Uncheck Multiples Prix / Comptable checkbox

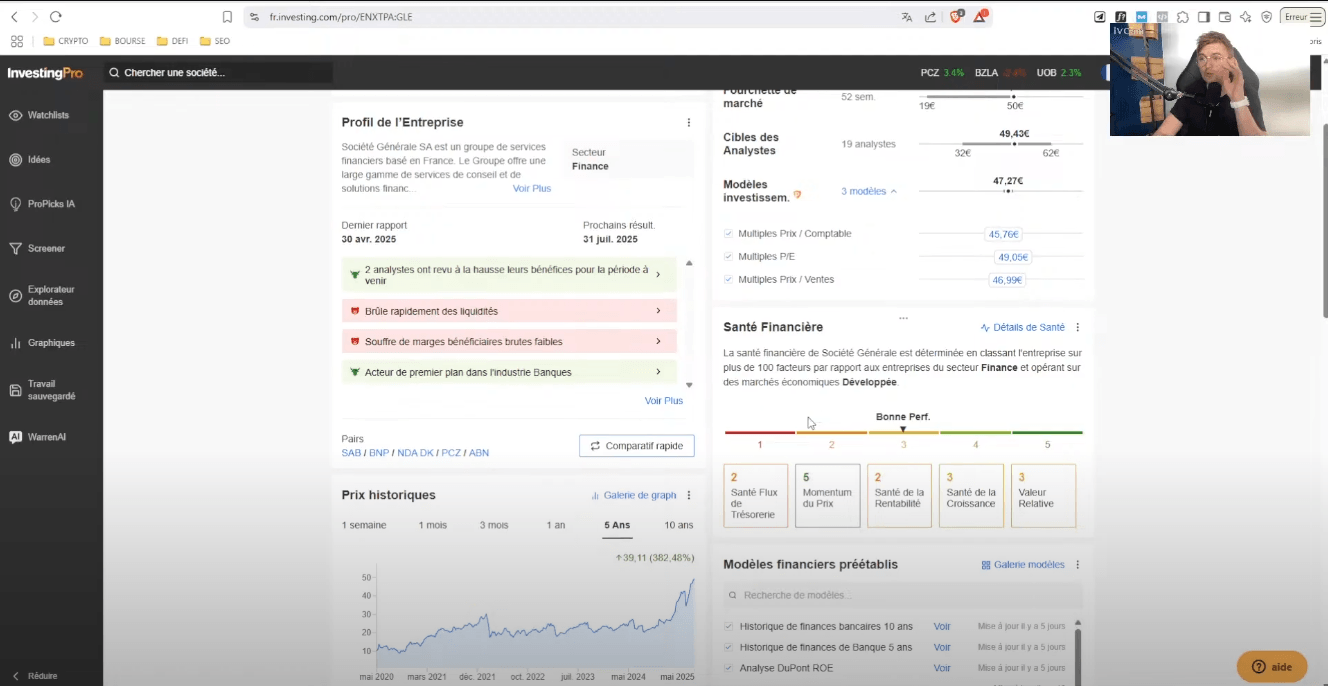click(728, 234)
